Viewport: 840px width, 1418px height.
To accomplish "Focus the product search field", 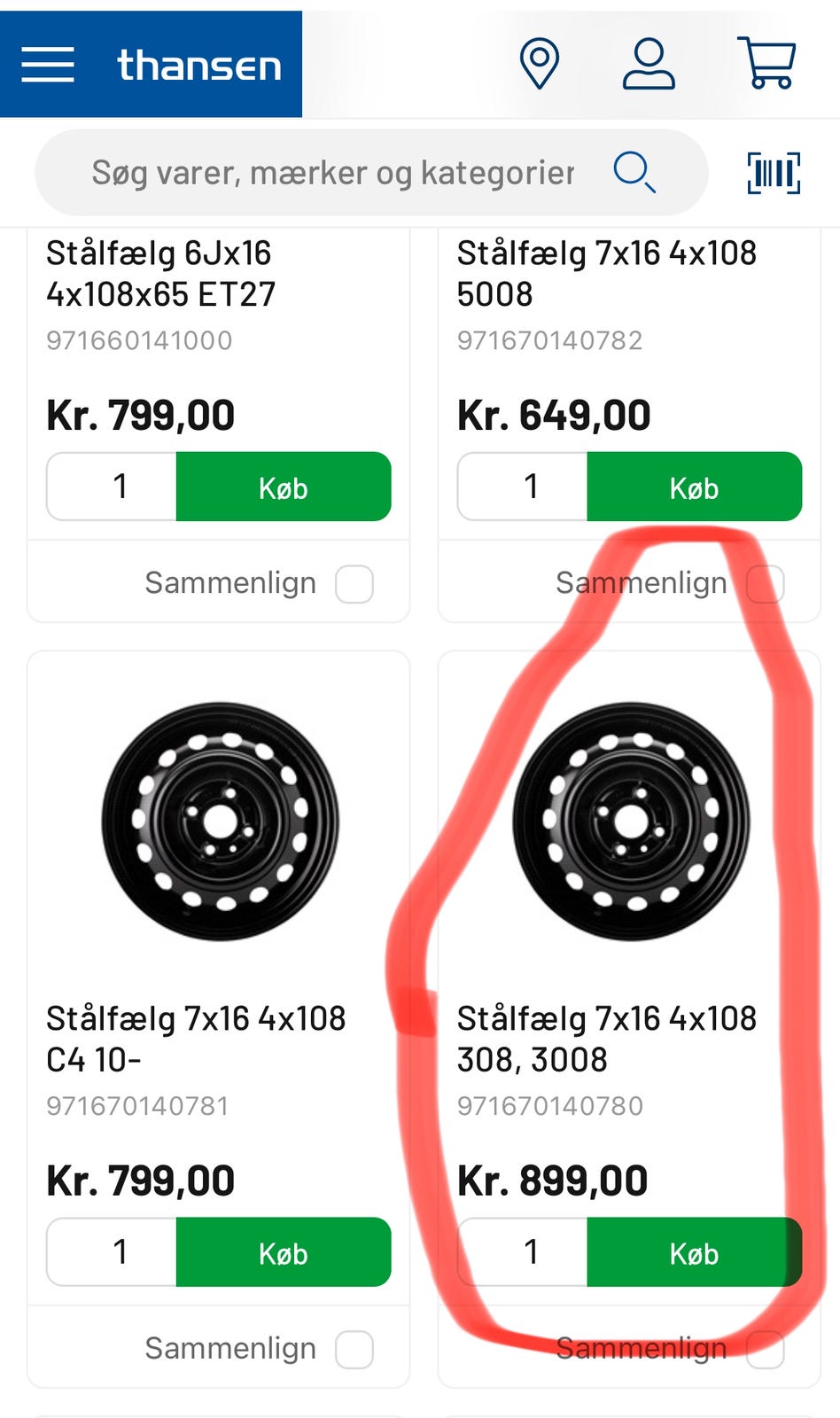I will [332, 173].
